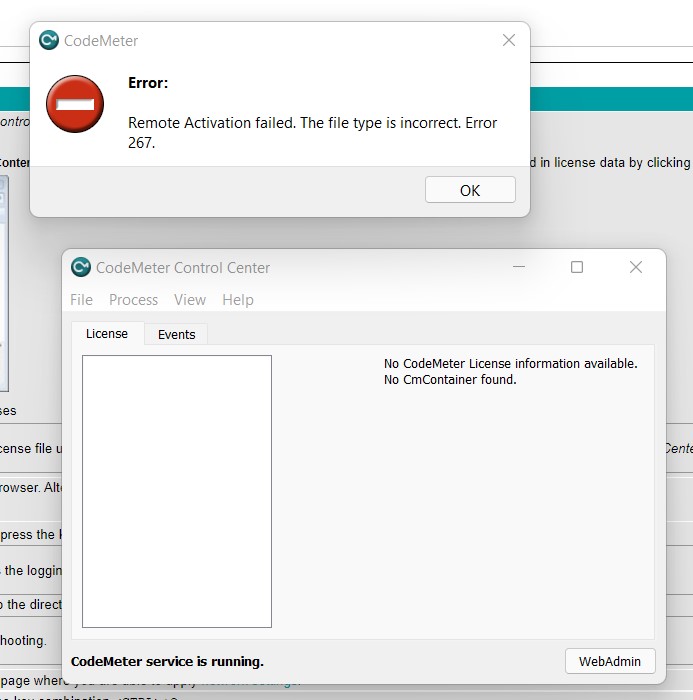Click the 'CodeMeter Control Center' title text
Viewport: 693px width, 700px height.
pos(183,267)
